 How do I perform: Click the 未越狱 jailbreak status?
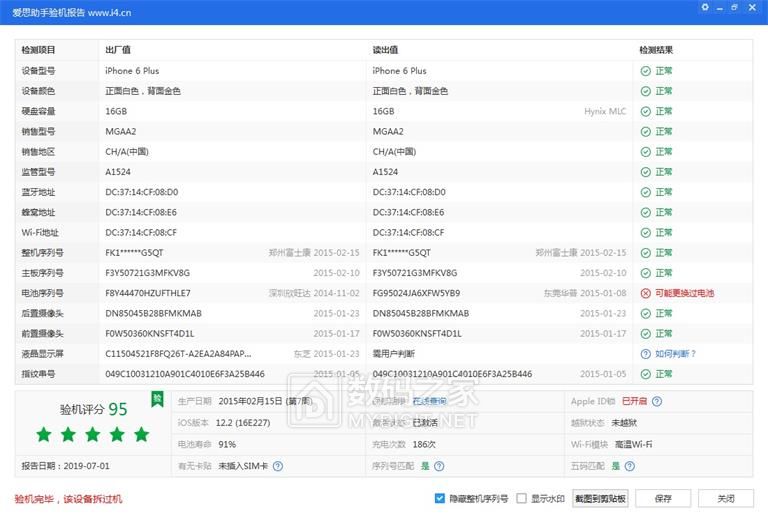click(x=624, y=423)
